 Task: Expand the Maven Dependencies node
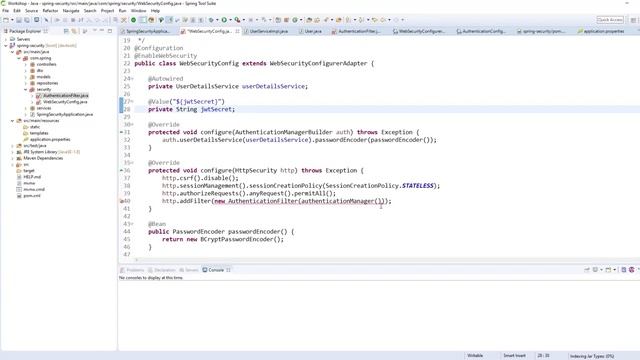click(13, 158)
